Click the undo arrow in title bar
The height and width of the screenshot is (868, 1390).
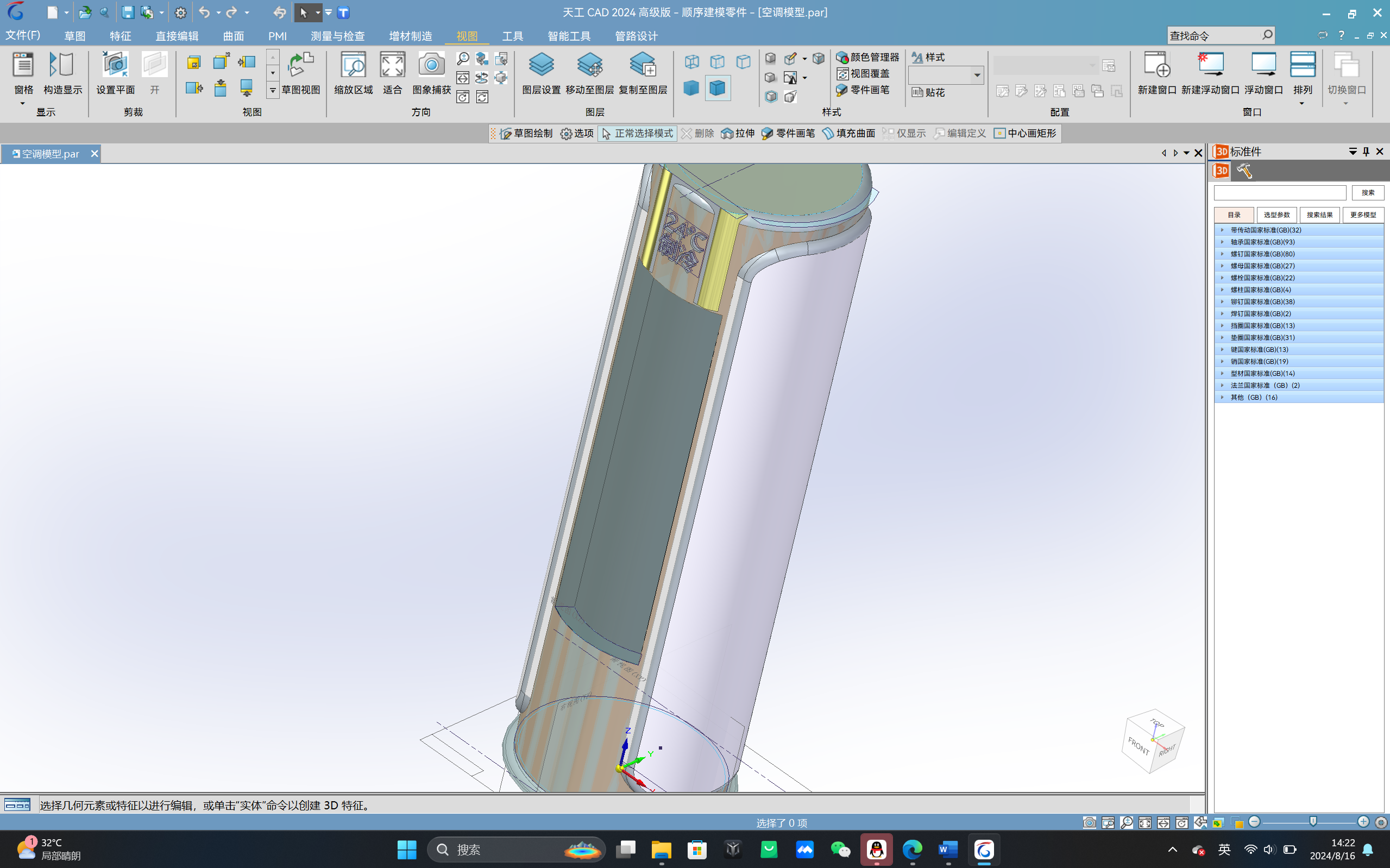click(204, 12)
